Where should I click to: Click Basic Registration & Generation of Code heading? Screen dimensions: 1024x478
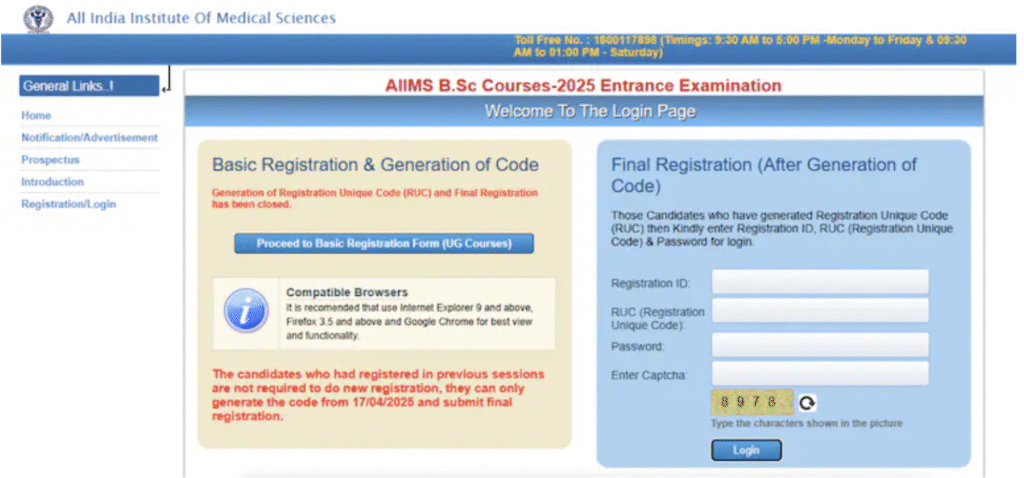(x=376, y=165)
